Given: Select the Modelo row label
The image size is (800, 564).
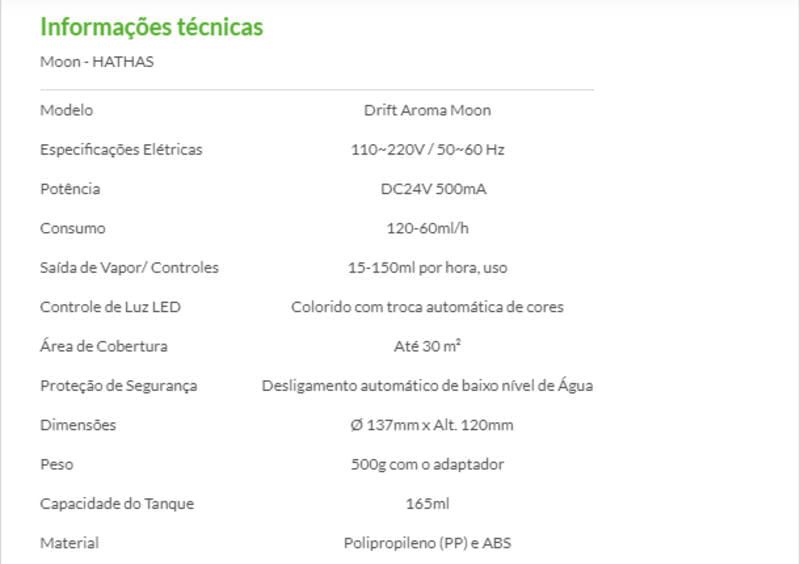Looking at the screenshot, I should coord(66,110).
